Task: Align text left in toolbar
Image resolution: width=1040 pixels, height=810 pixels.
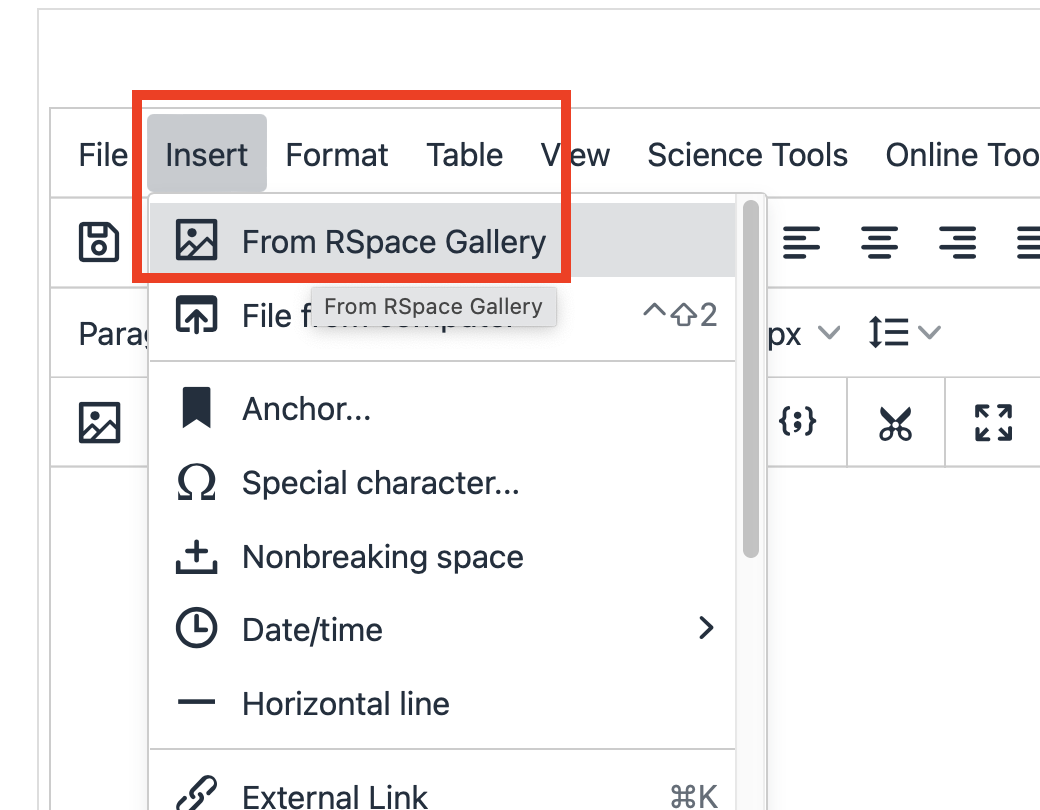Action: (x=801, y=242)
